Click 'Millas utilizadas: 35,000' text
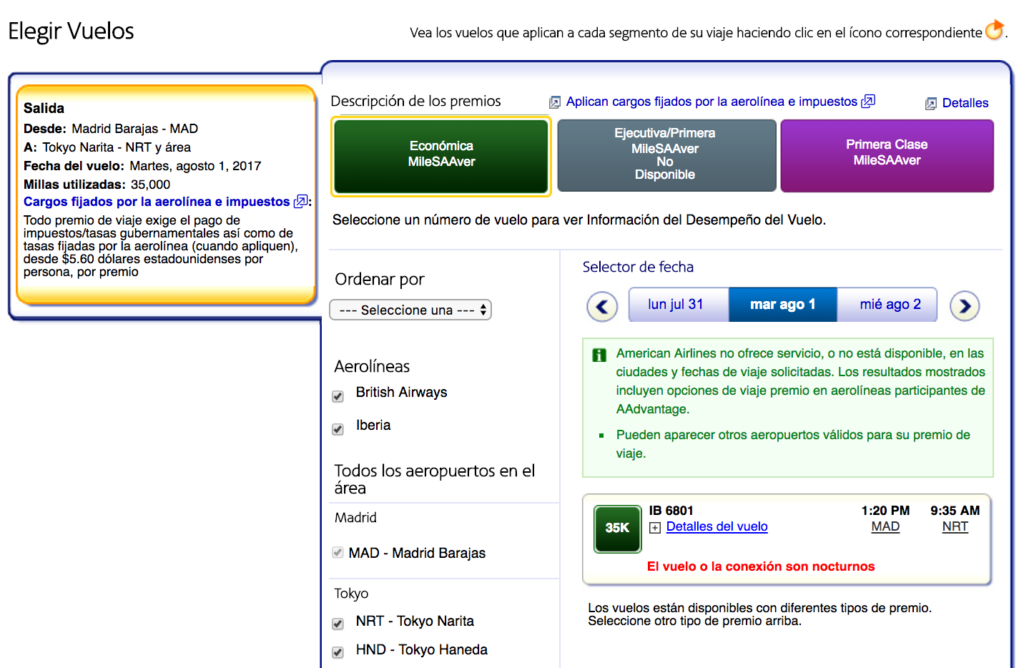 pyautogui.click(x=97, y=185)
